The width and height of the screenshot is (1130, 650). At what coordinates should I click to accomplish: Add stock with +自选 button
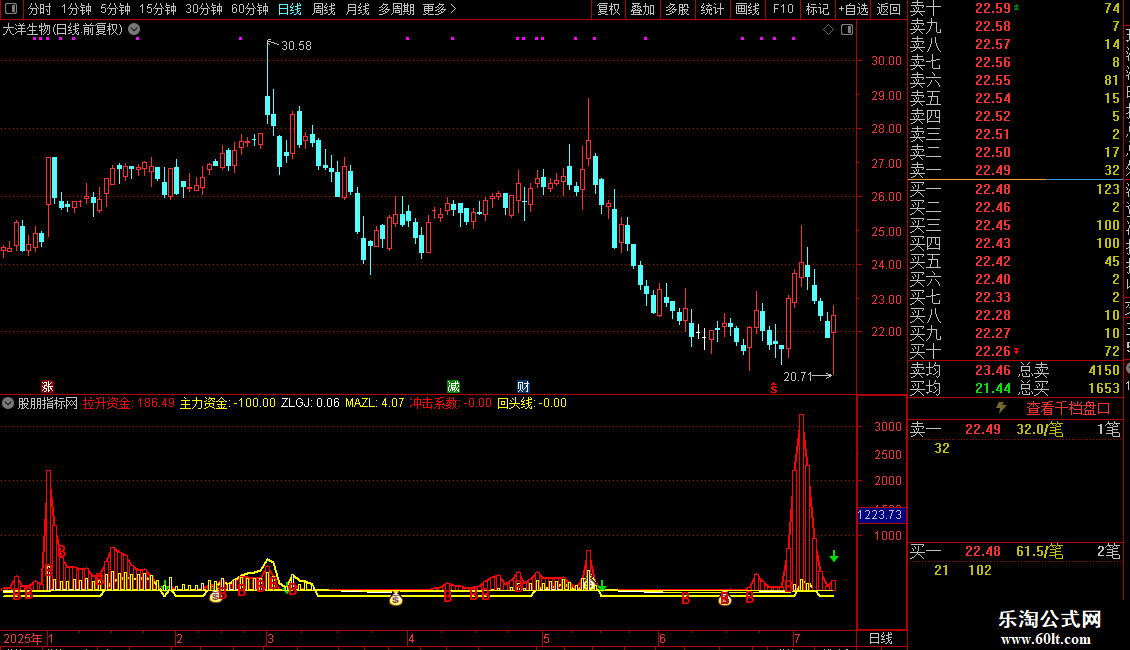tap(854, 9)
